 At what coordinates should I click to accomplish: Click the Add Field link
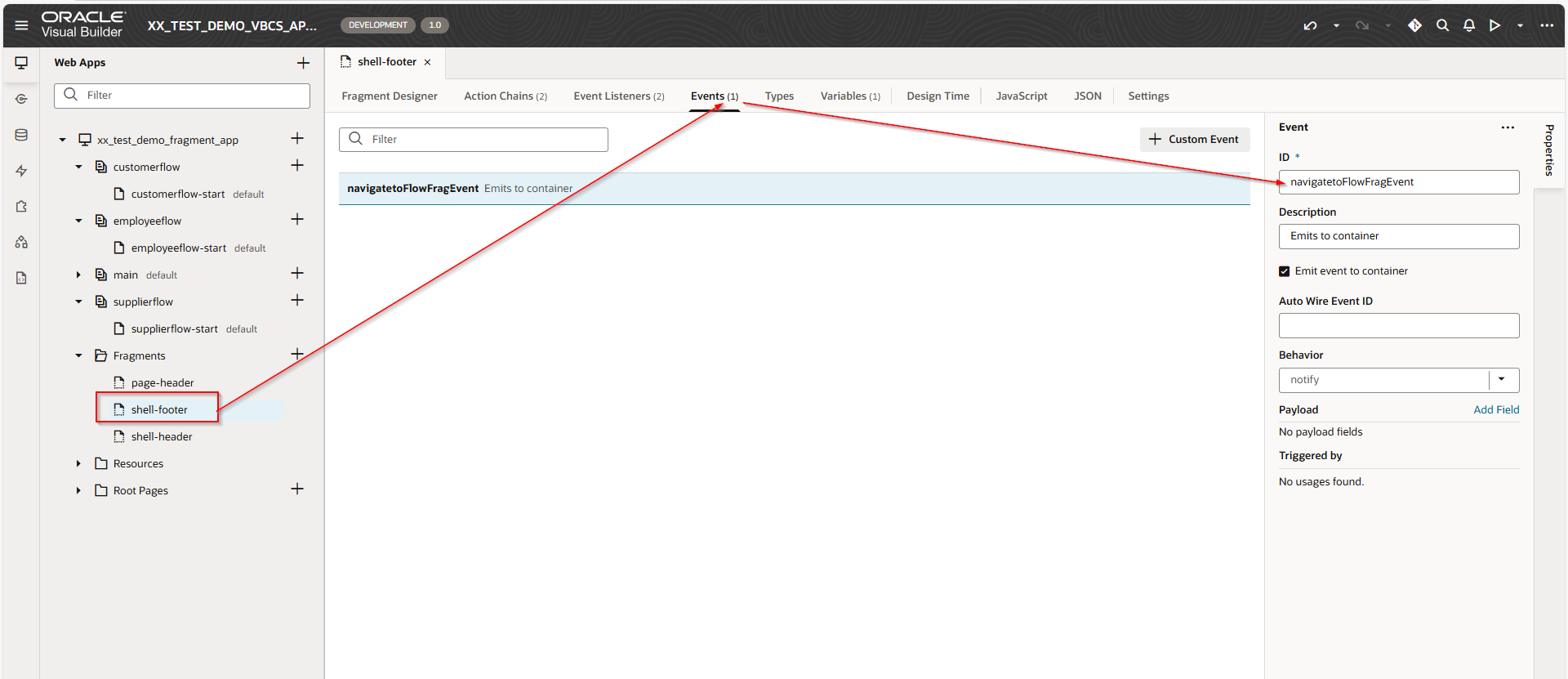pos(1495,410)
